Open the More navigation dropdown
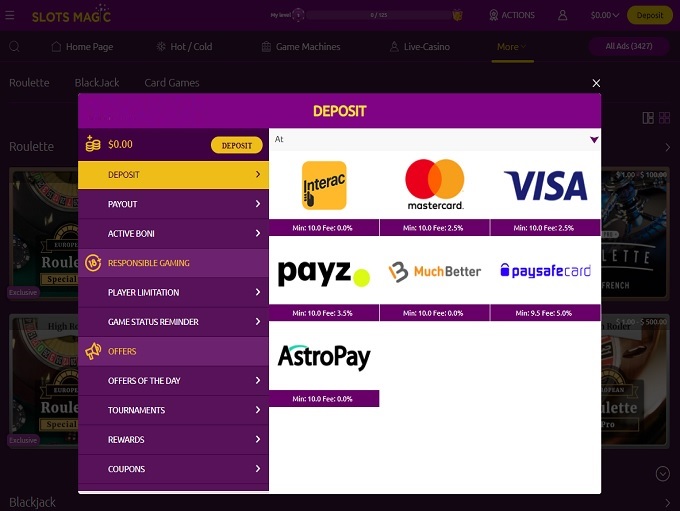Viewport: 680px width, 511px height. tap(512, 46)
